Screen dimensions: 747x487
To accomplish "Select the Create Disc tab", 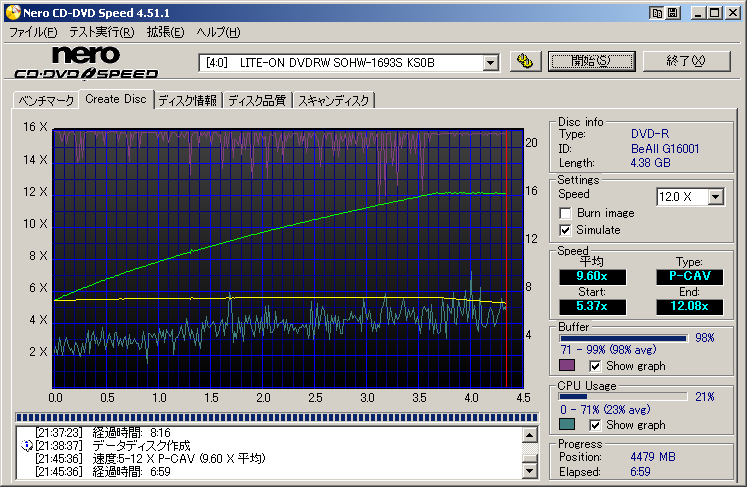I will tap(116, 99).
